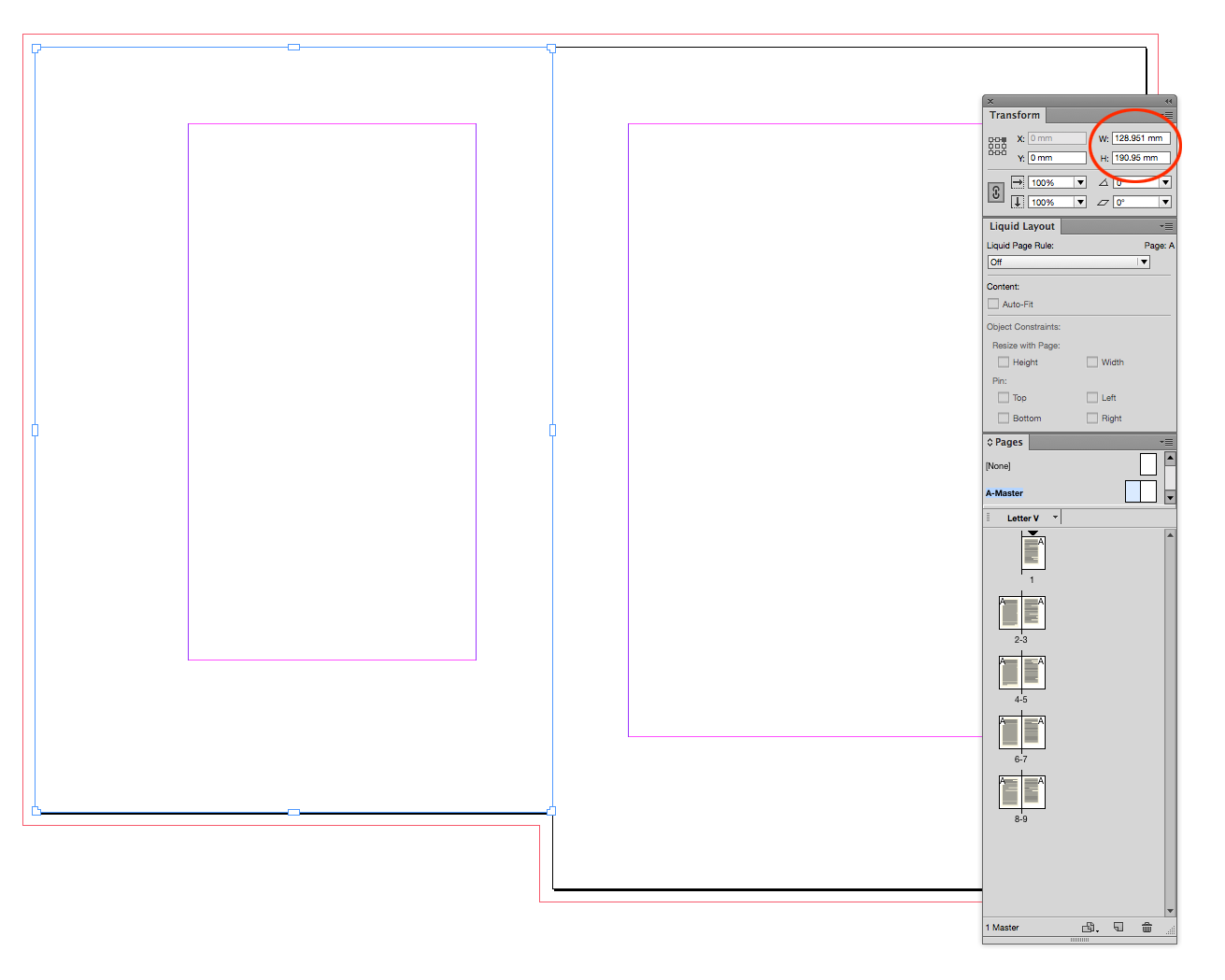Select page 7 thumbnail in spread 6-7
The height and width of the screenshot is (980, 1225).
click(x=1033, y=732)
